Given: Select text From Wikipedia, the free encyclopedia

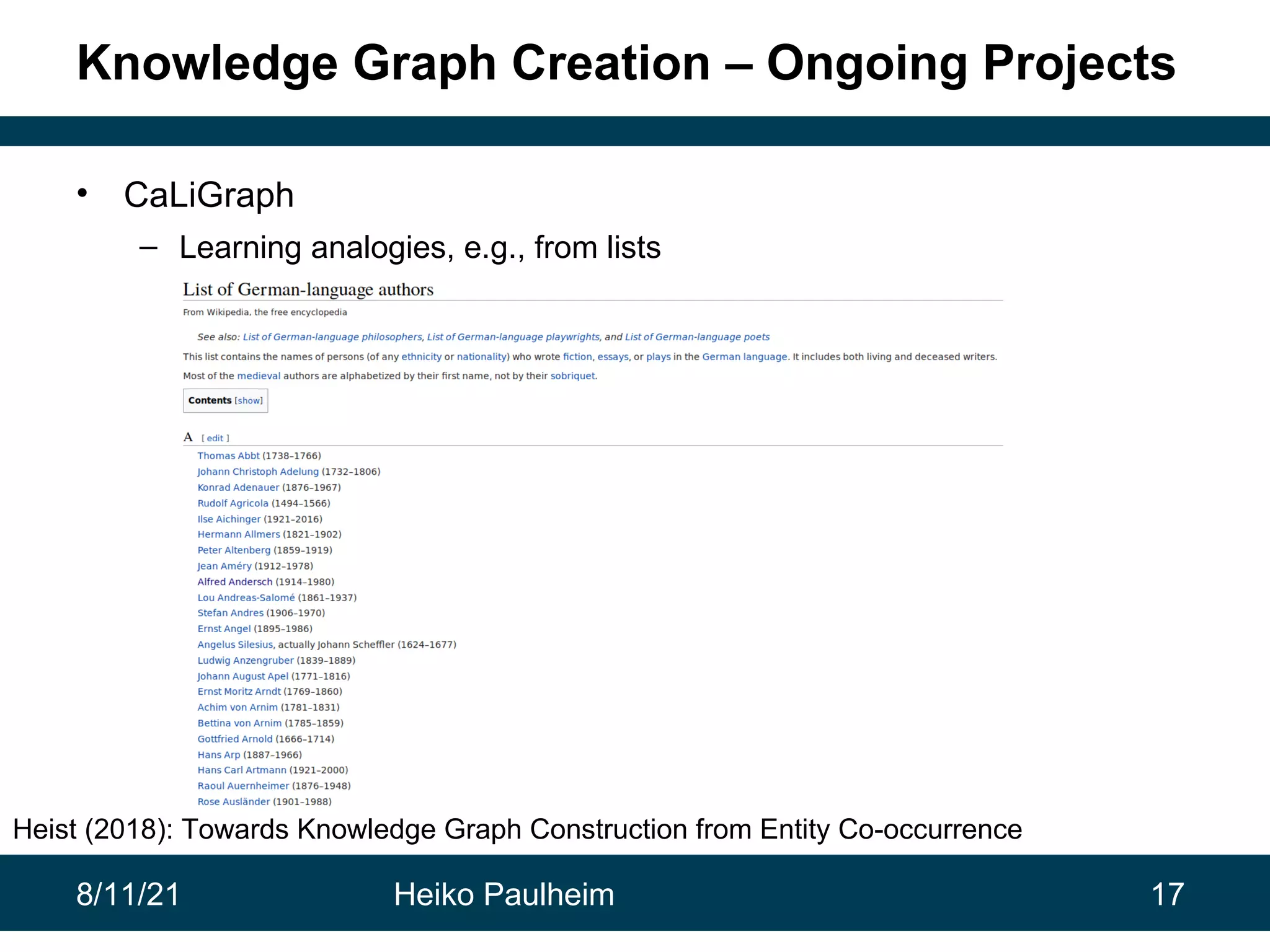Looking at the screenshot, I should tap(265, 312).
